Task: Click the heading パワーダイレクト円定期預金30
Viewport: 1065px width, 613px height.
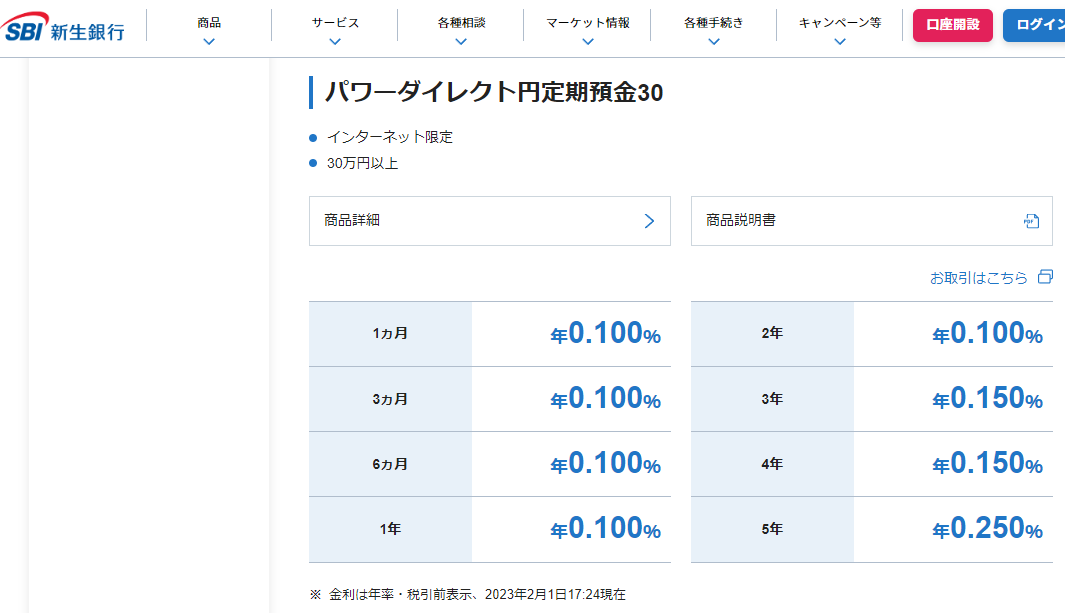Action: (494, 92)
